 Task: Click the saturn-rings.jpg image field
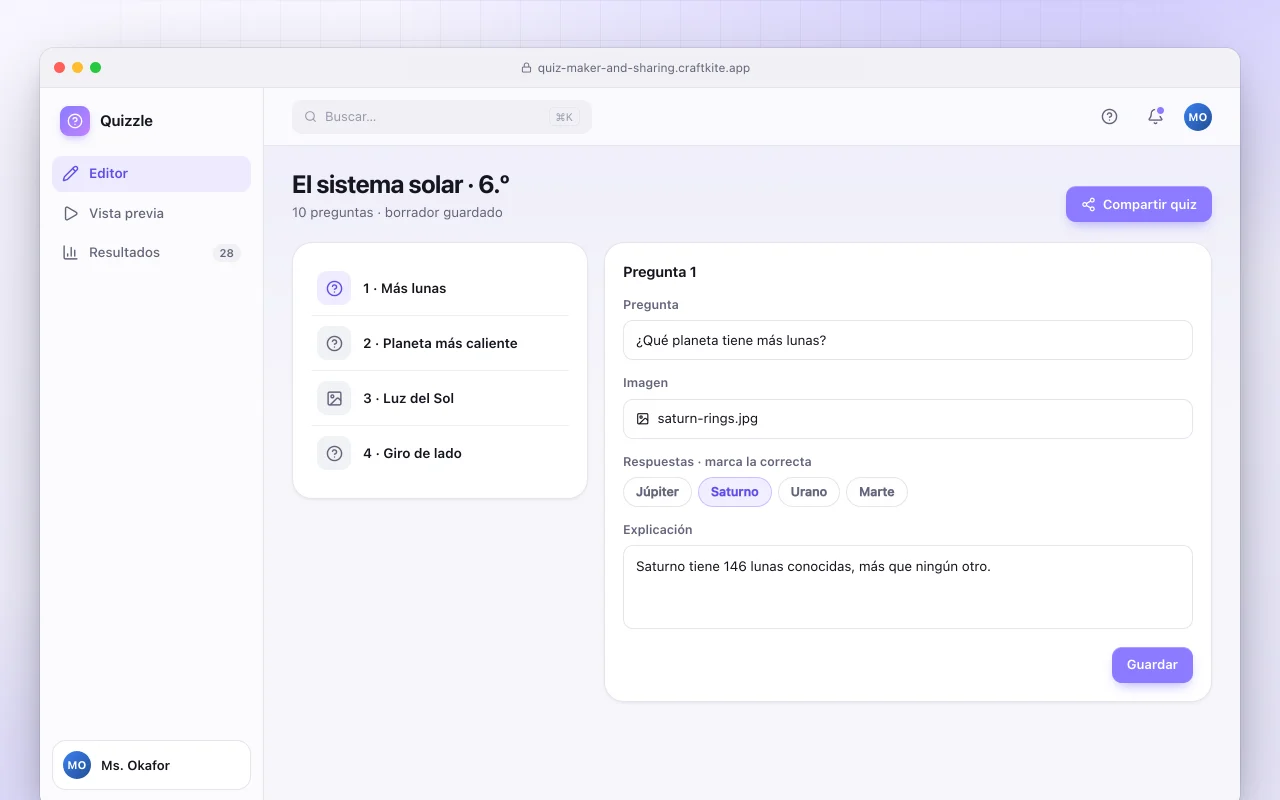[x=908, y=419]
